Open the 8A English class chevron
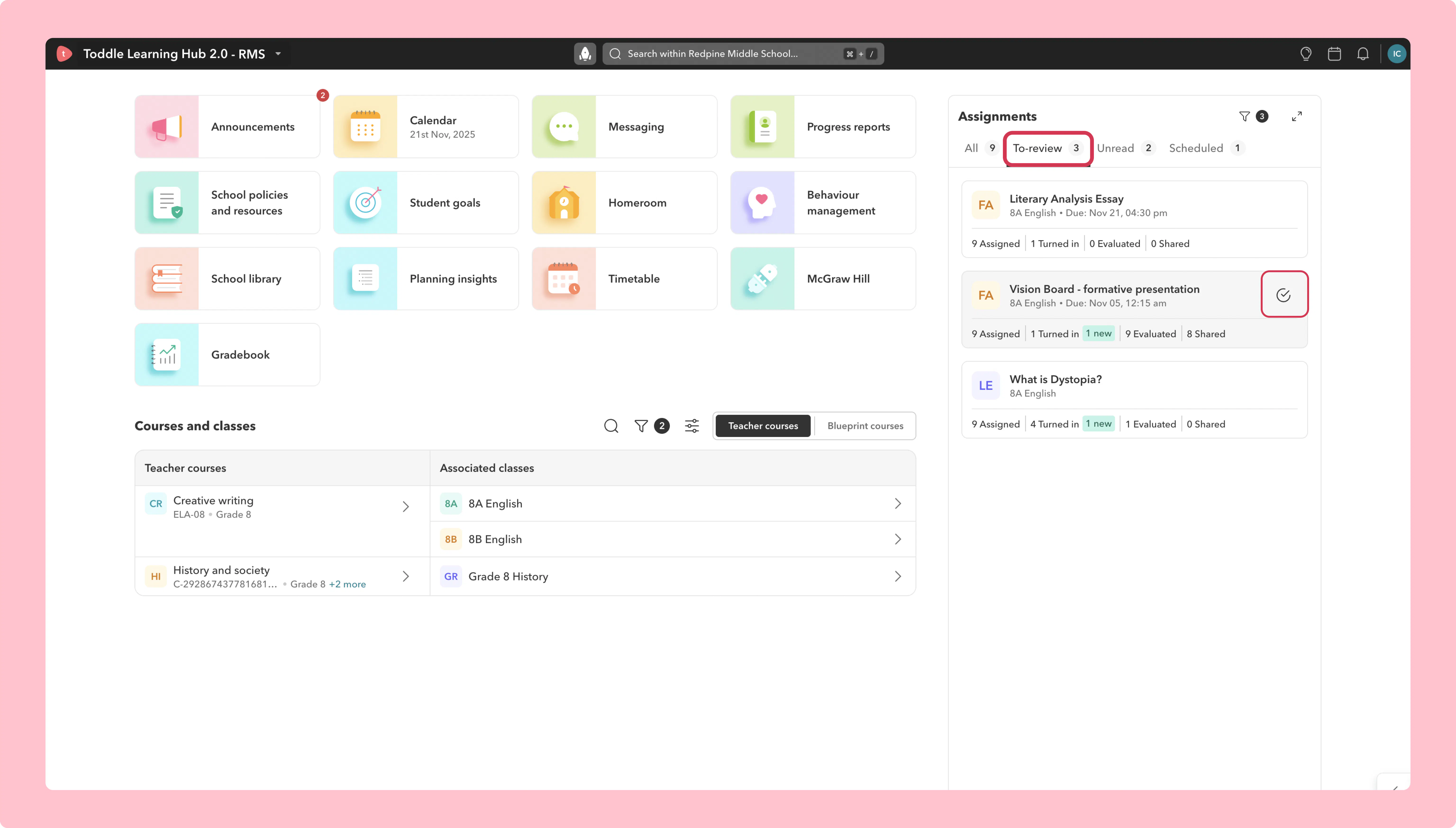Screen dimensions: 1456x828 tap(898, 503)
